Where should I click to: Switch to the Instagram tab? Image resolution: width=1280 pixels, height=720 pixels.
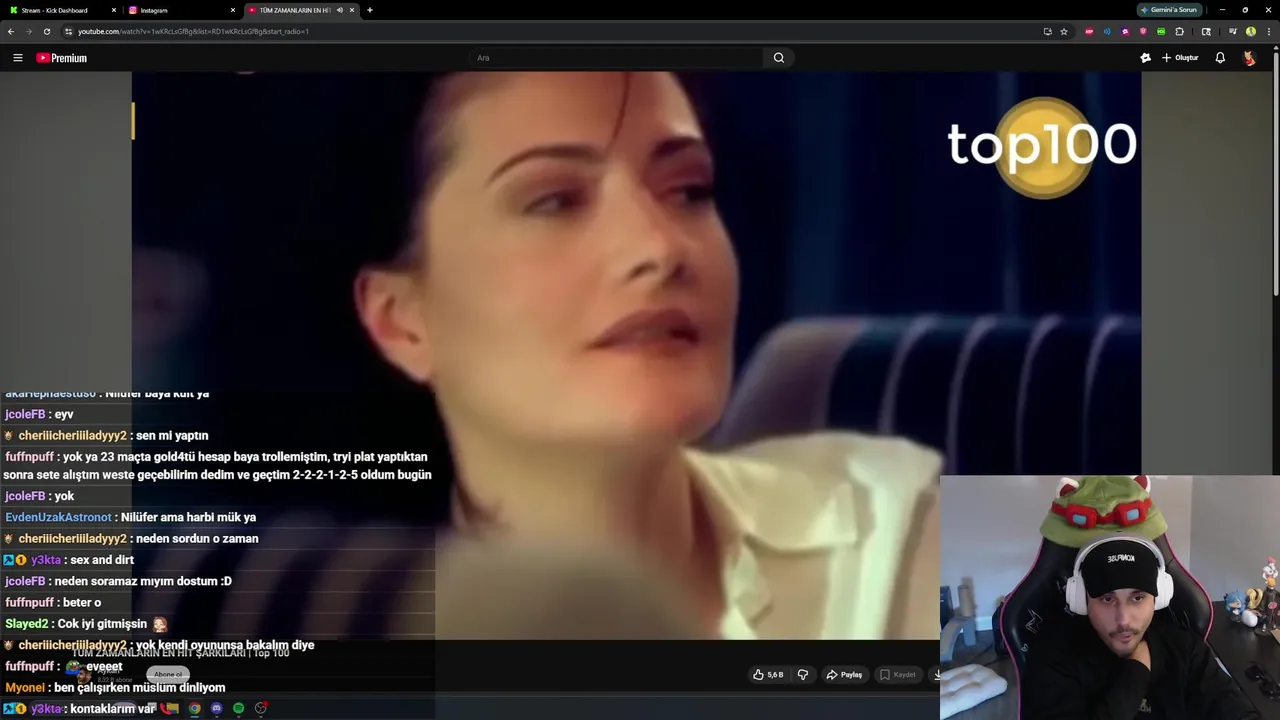click(x=182, y=10)
